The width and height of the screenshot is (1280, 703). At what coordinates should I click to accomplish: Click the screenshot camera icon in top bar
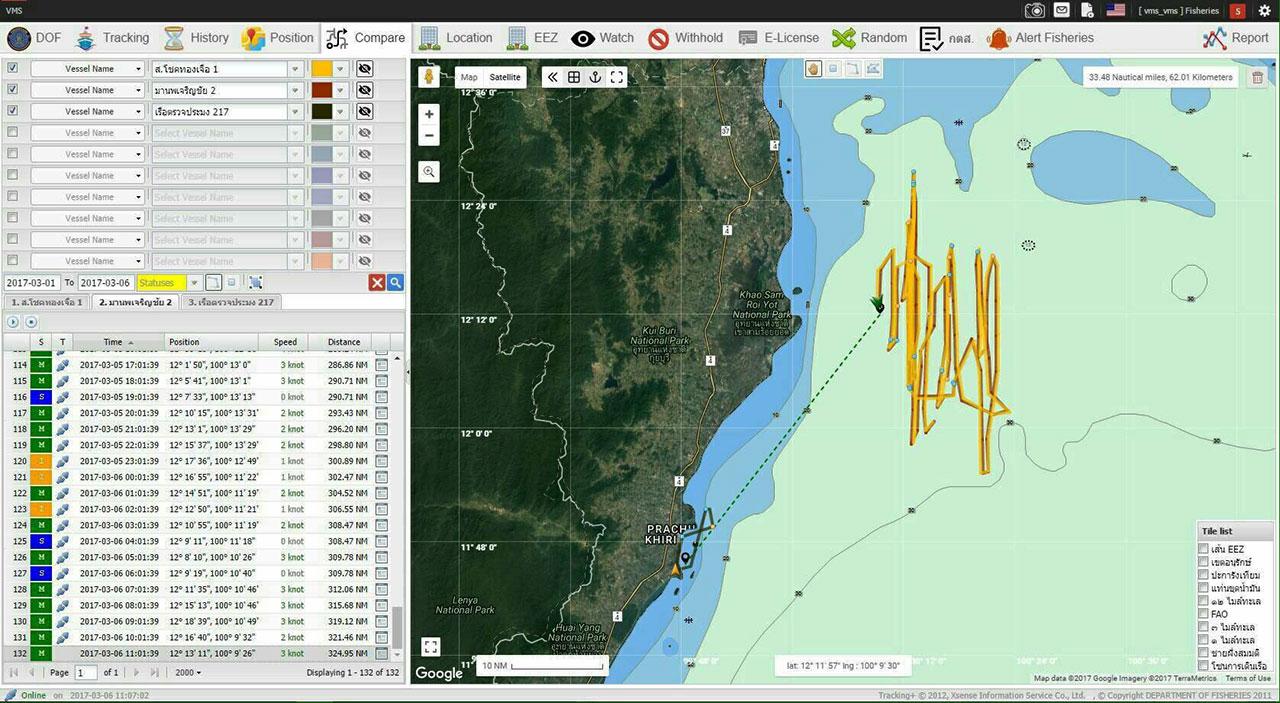tap(1035, 10)
